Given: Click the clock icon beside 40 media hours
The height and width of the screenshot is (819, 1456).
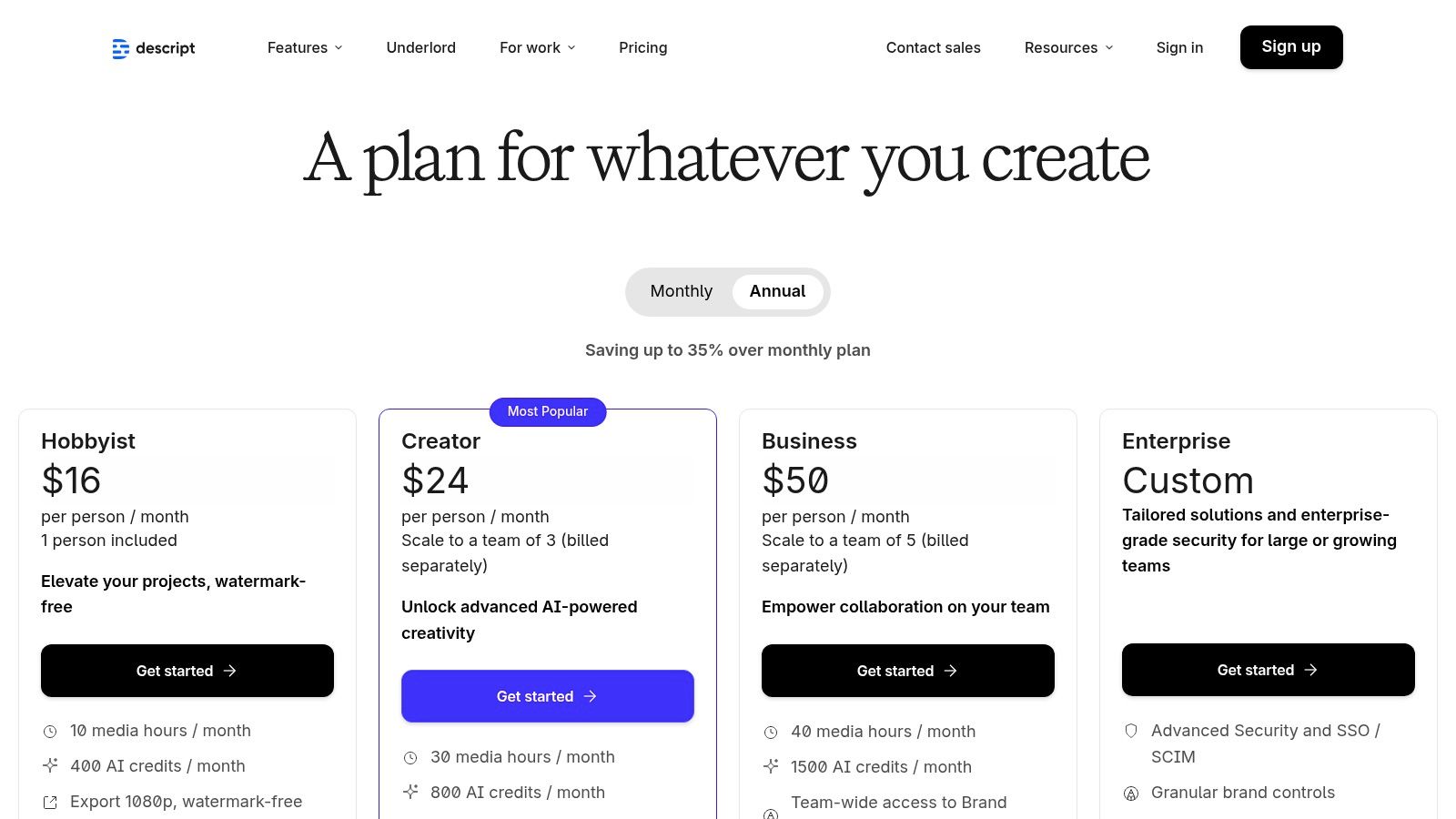Looking at the screenshot, I should [x=771, y=732].
